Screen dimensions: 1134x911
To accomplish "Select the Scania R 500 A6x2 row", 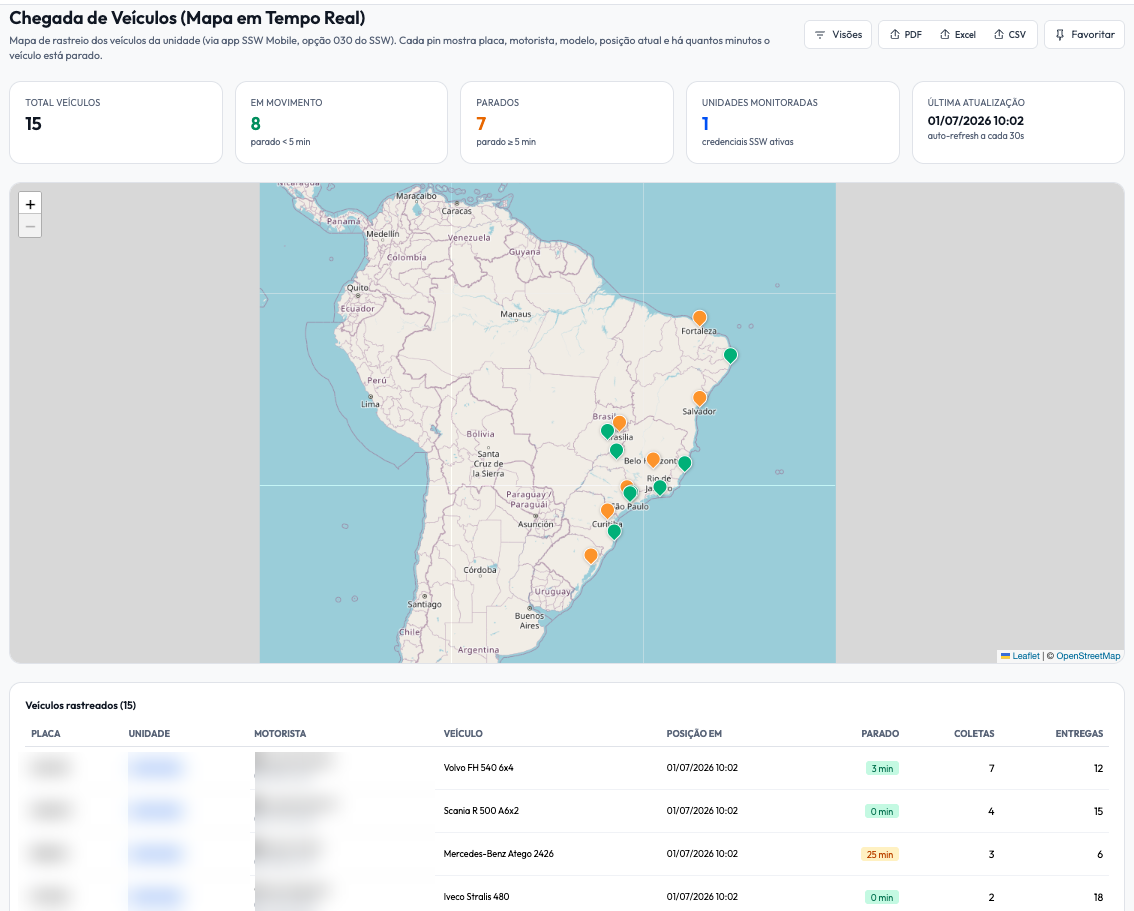I will click(567, 811).
